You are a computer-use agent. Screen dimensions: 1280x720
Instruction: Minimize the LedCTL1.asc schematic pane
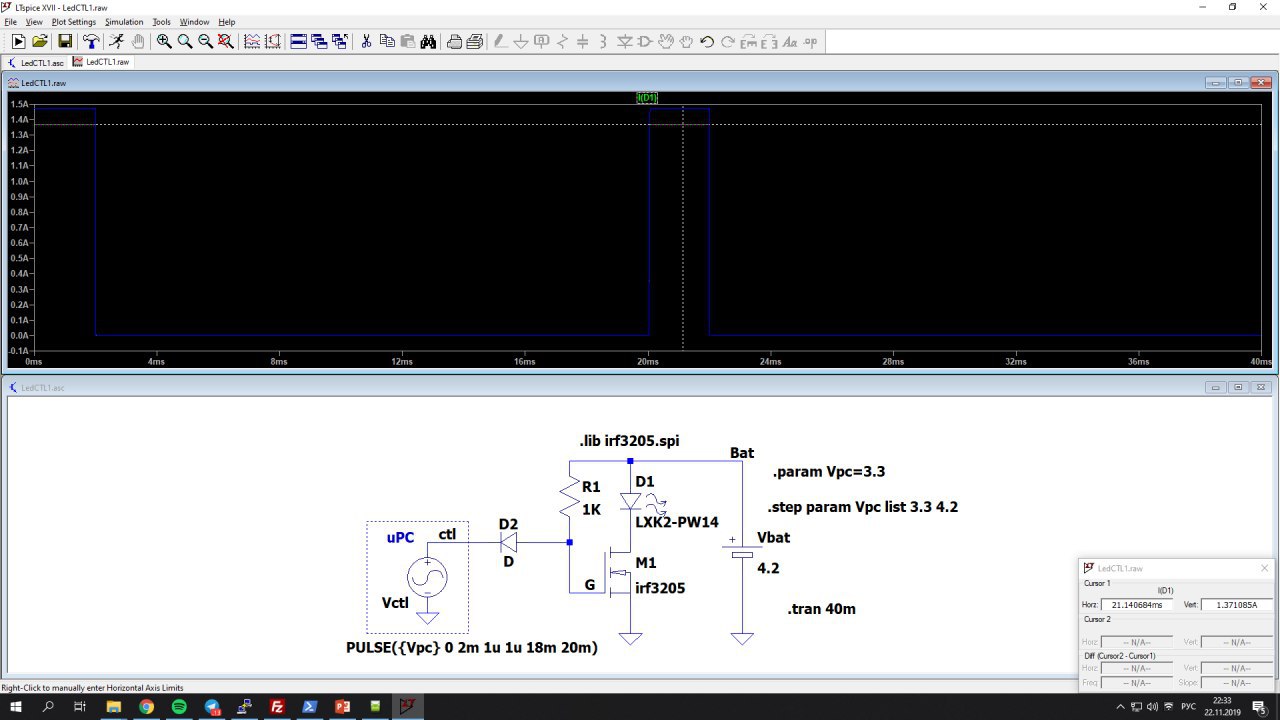click(1215, 387)
